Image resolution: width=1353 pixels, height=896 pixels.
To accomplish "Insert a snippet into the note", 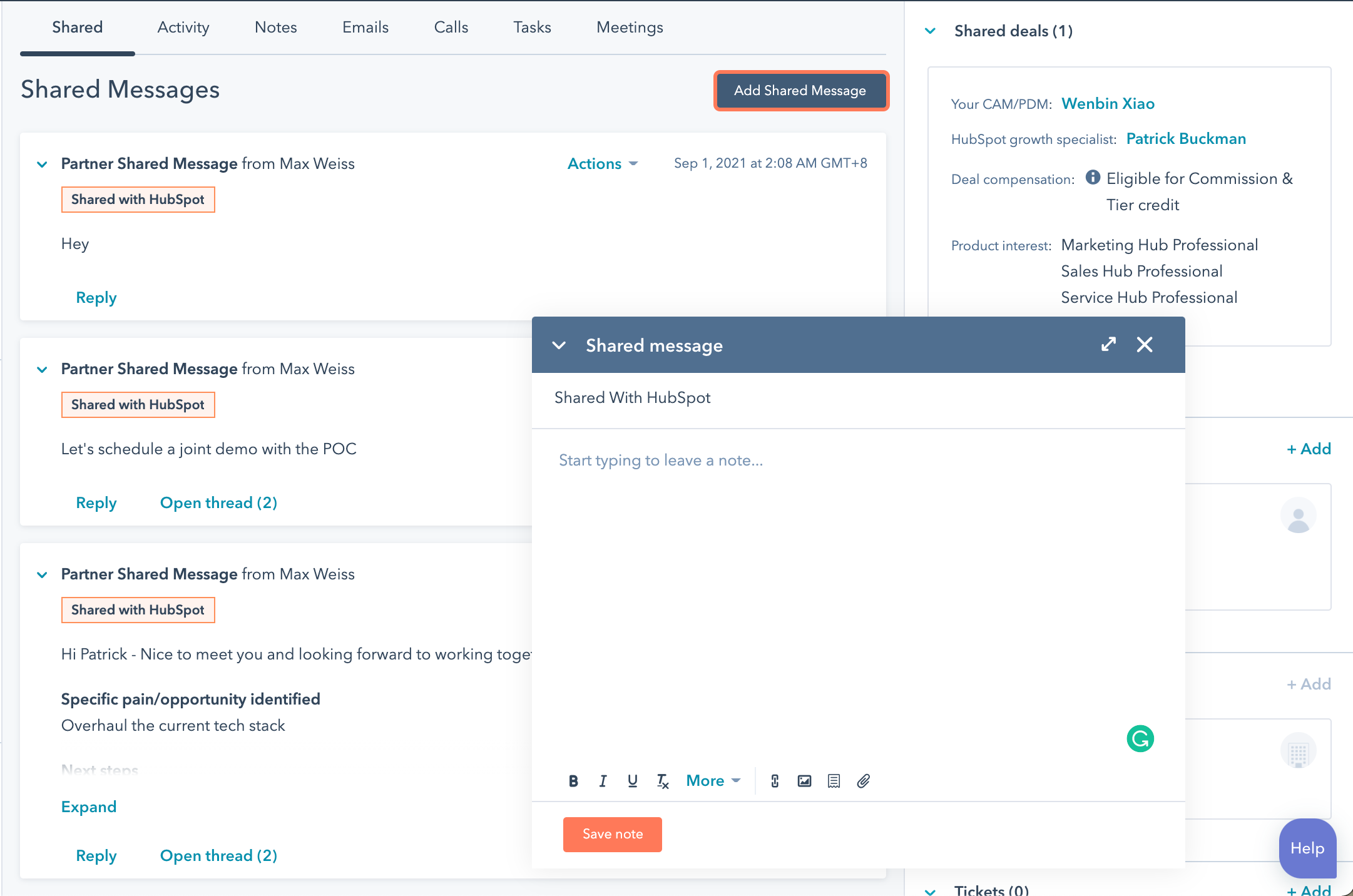I will pyautogui.click(x=834, y=781).
